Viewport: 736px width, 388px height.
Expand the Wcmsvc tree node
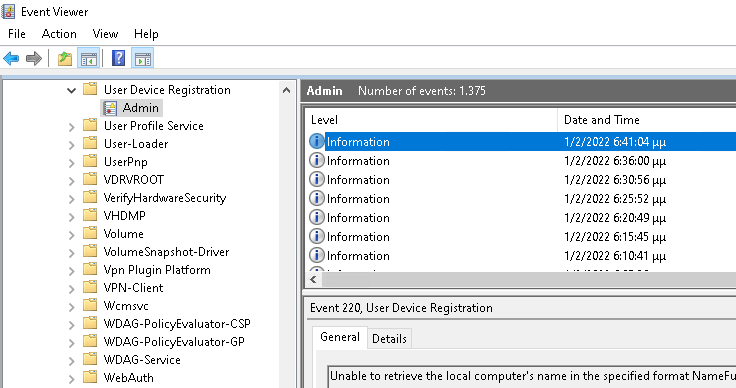tap(71, 307)
